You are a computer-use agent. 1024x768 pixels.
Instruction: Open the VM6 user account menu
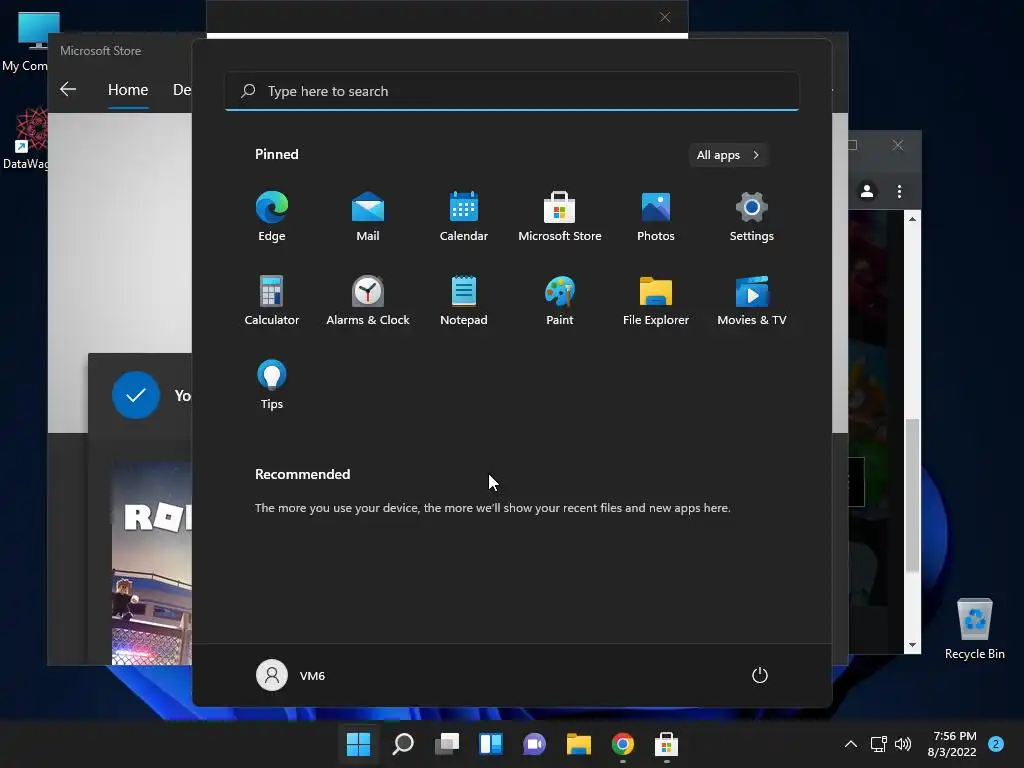[291, 675]
